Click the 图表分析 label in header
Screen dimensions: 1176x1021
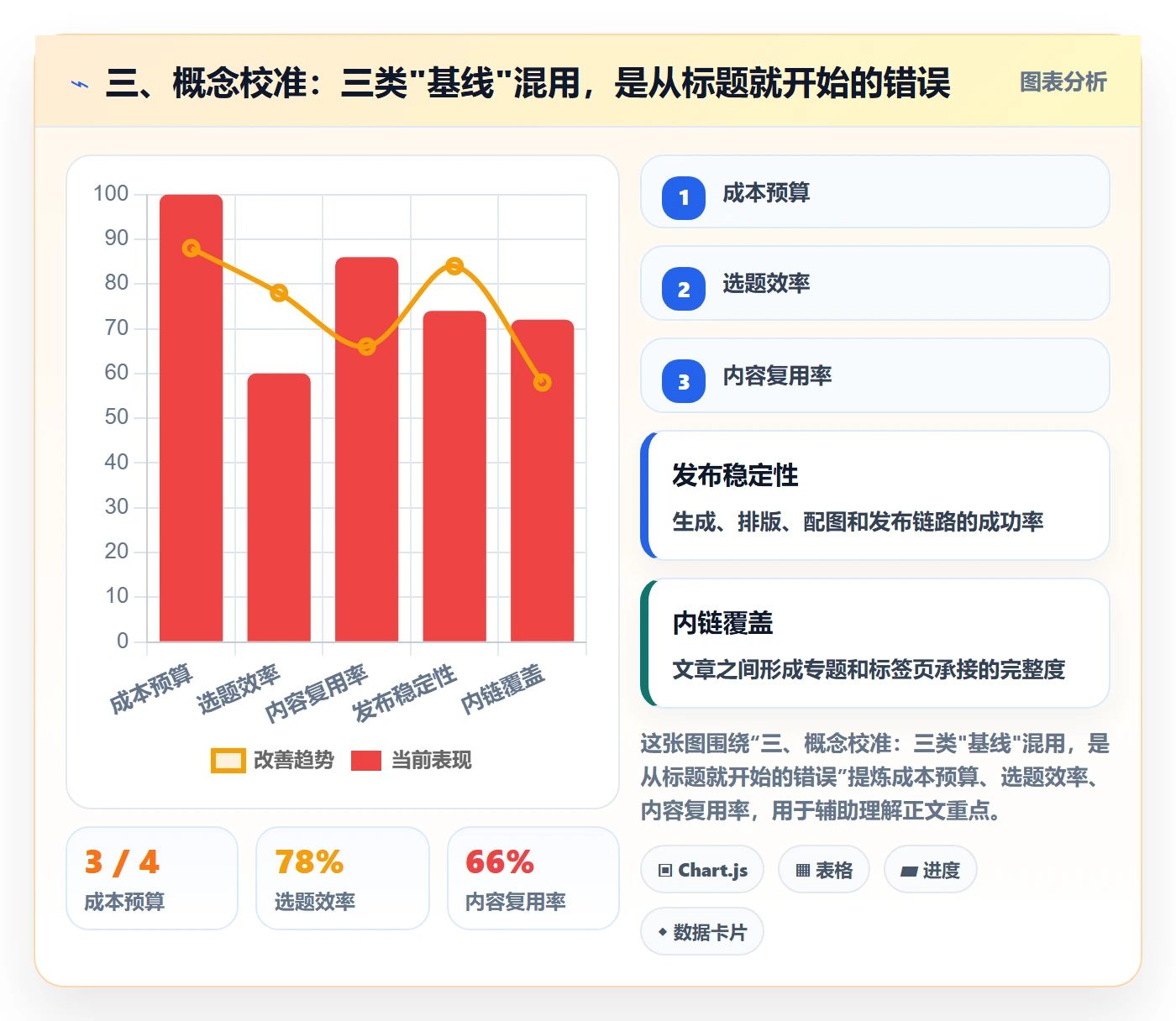click(x=1063, y=82)
